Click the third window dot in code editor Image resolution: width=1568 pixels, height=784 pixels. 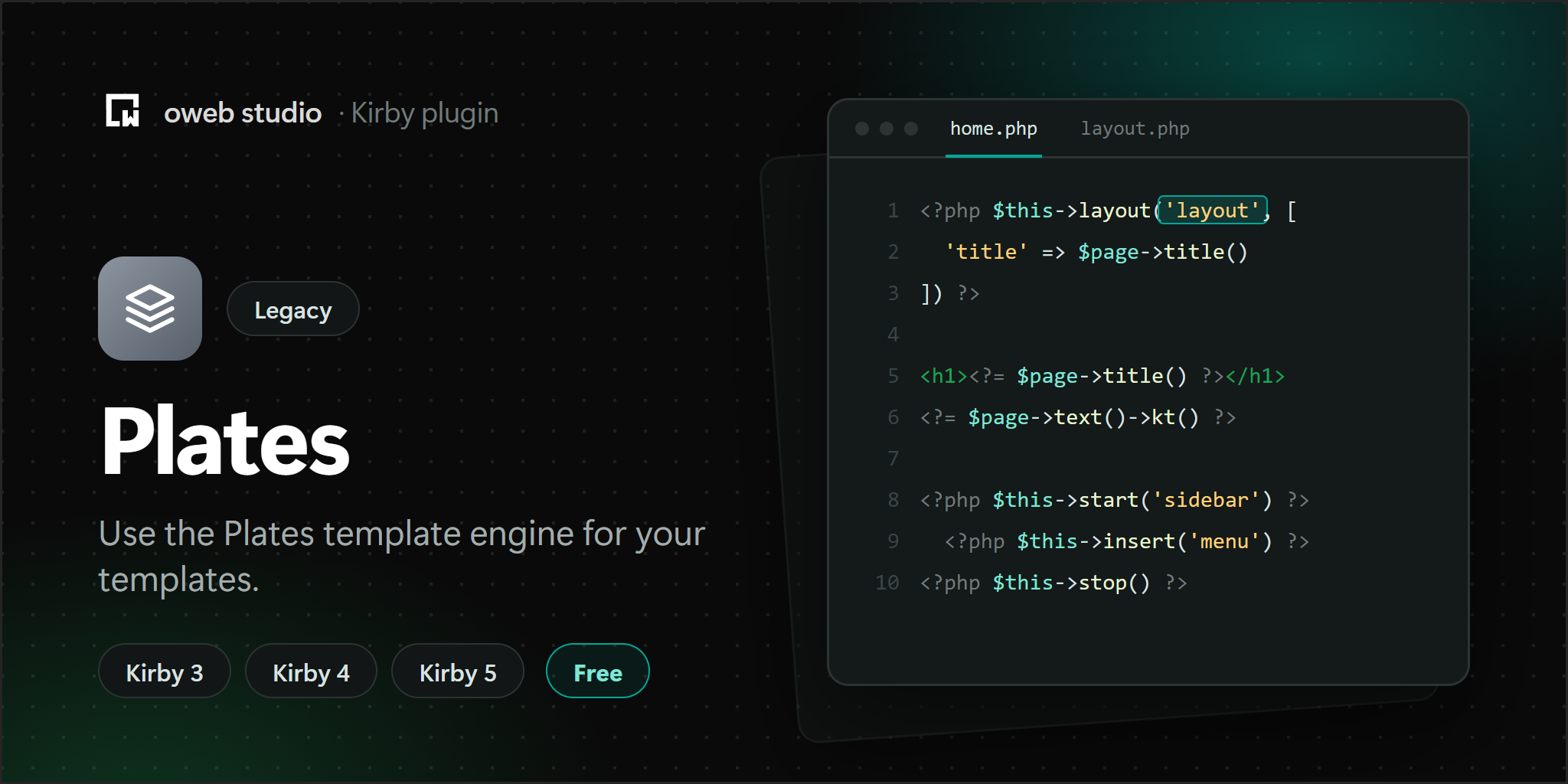[x=911, y=129]
